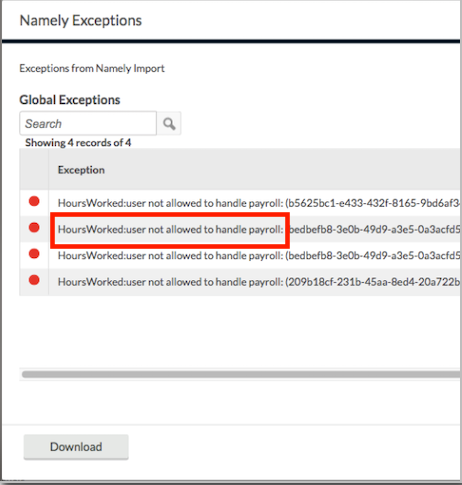Select exception row starting with b5625bc1 ID
This screenshot has width=462, height=485.
coord(240,203)
